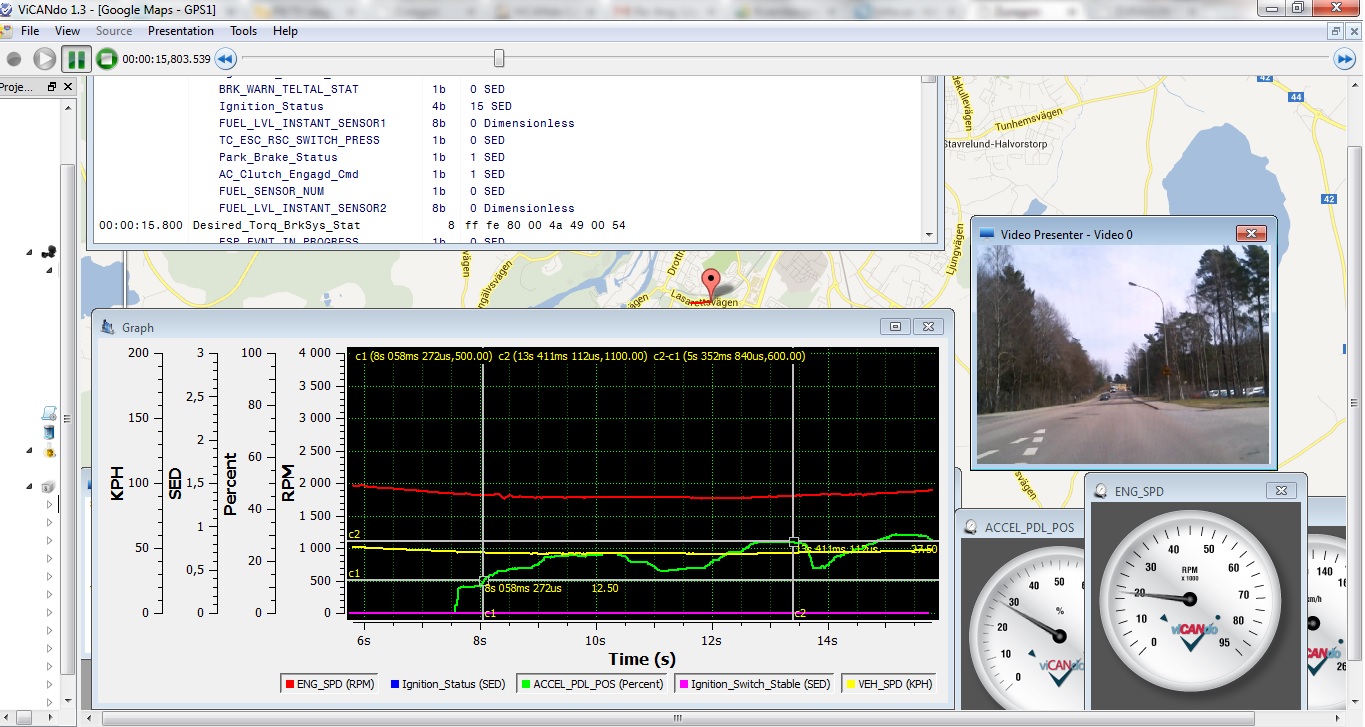Click the ENG_SPD window gauge icon
Image resolution: width=1365 pixels, height=727 pixels.
point(1101,491)
